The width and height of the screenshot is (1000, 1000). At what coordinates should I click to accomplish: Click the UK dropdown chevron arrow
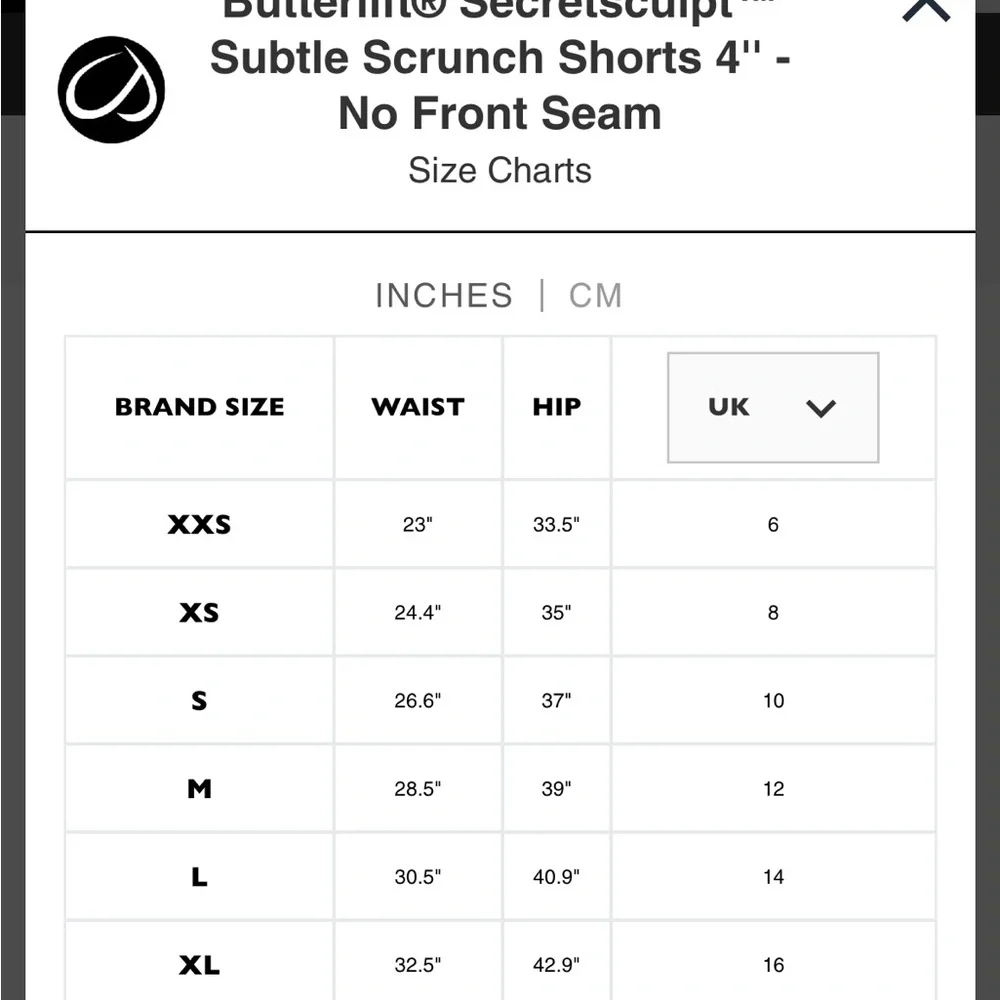pyautogui.click(x=822, y=409)
